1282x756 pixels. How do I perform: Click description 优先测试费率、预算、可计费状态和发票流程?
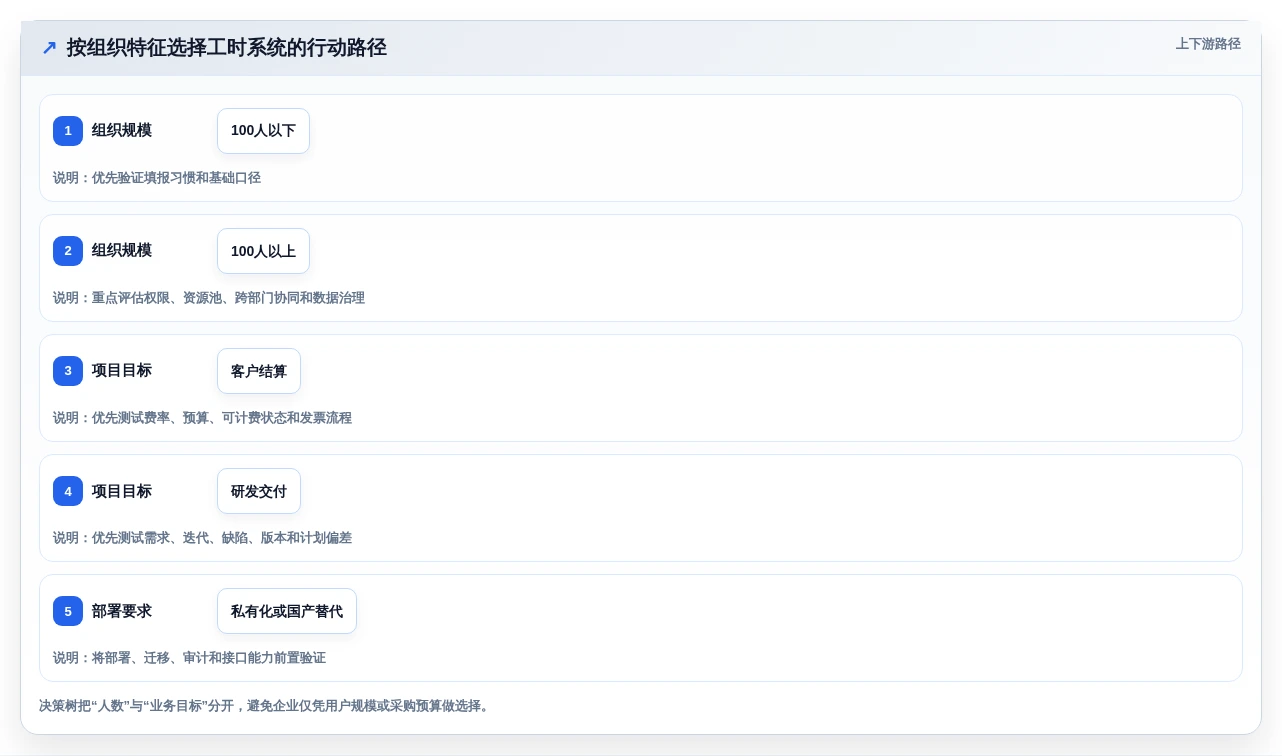coord(222,418)
